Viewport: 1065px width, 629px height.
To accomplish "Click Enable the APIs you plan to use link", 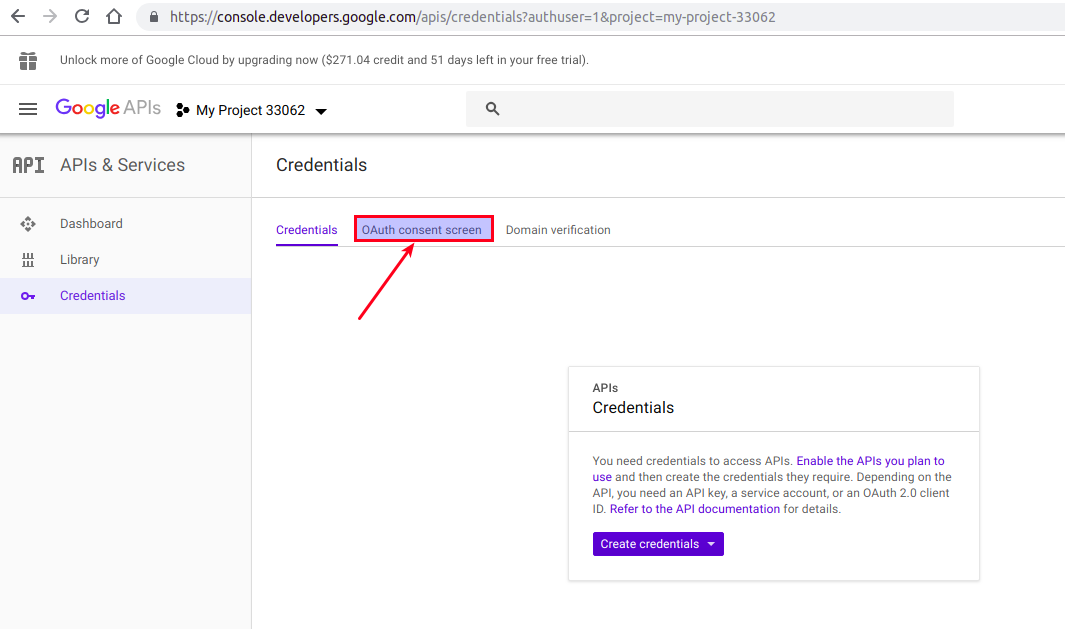I will coord(870,461).
